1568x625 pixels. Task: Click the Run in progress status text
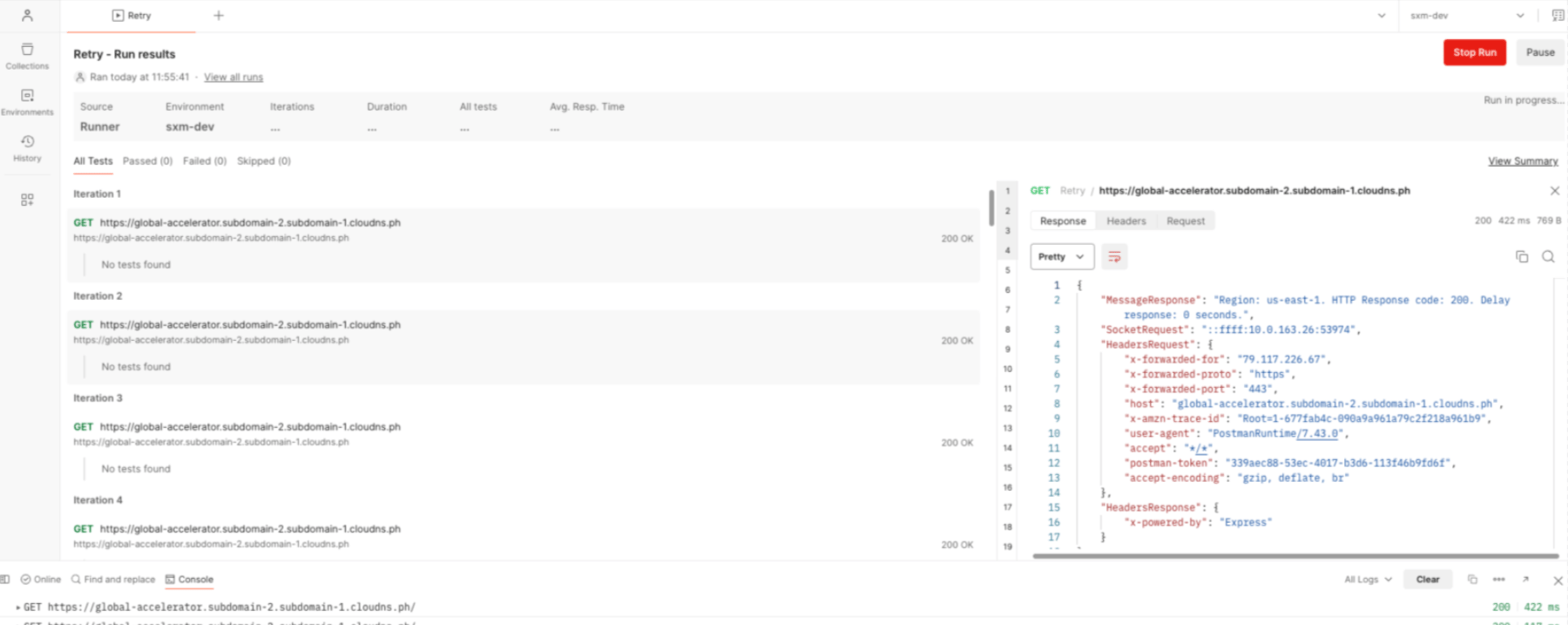[x=1524, y=100]
